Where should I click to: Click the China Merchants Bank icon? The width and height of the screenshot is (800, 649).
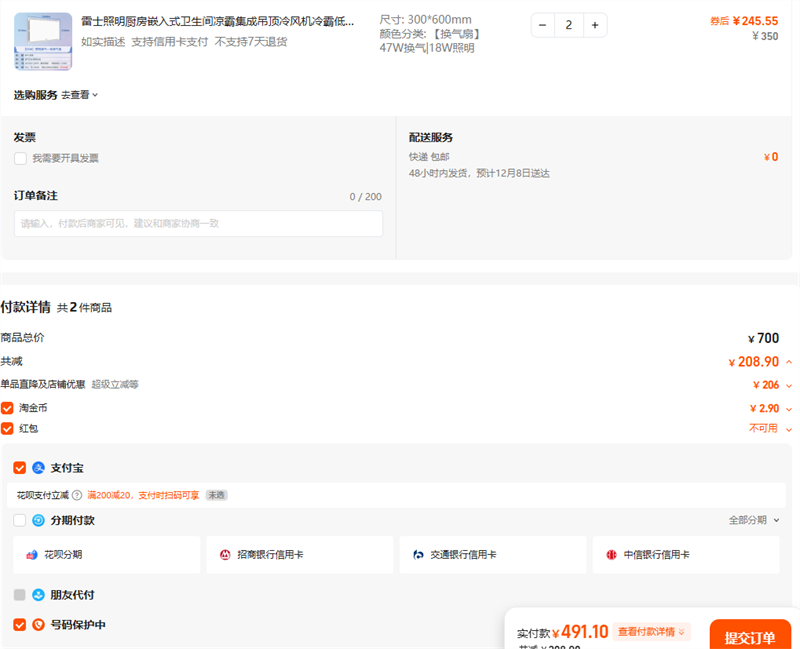click(225, 555)
